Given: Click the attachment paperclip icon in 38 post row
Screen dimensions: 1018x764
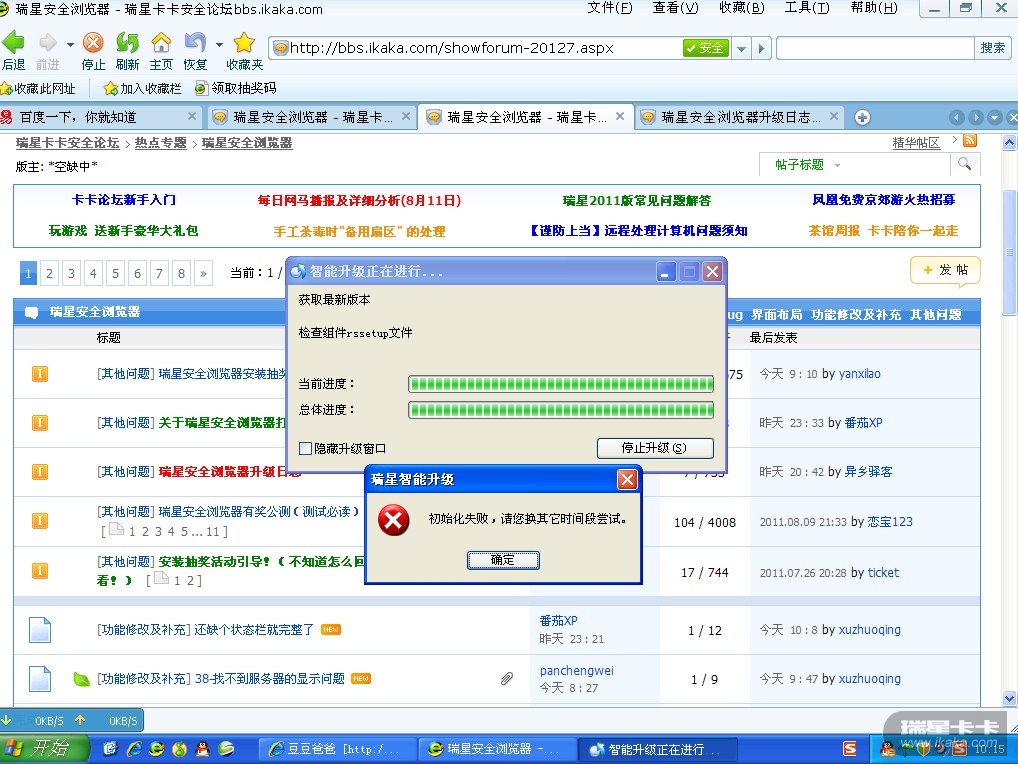Looking at the screenshot, I should point(507,678).
